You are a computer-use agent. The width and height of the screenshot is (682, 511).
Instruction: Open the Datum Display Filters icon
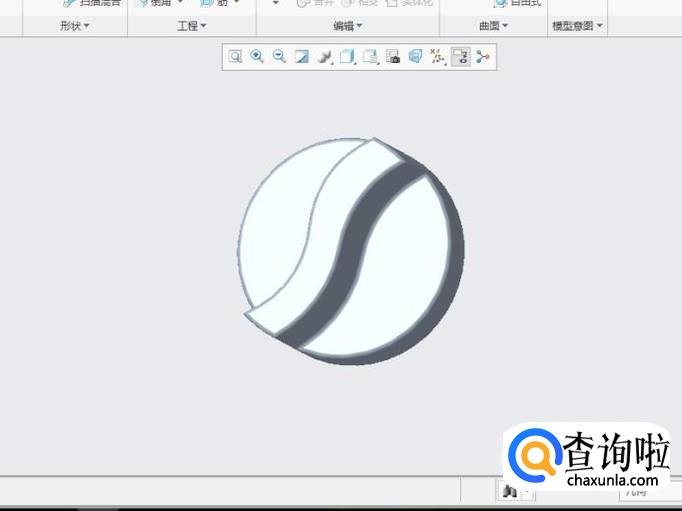(437, 57)
